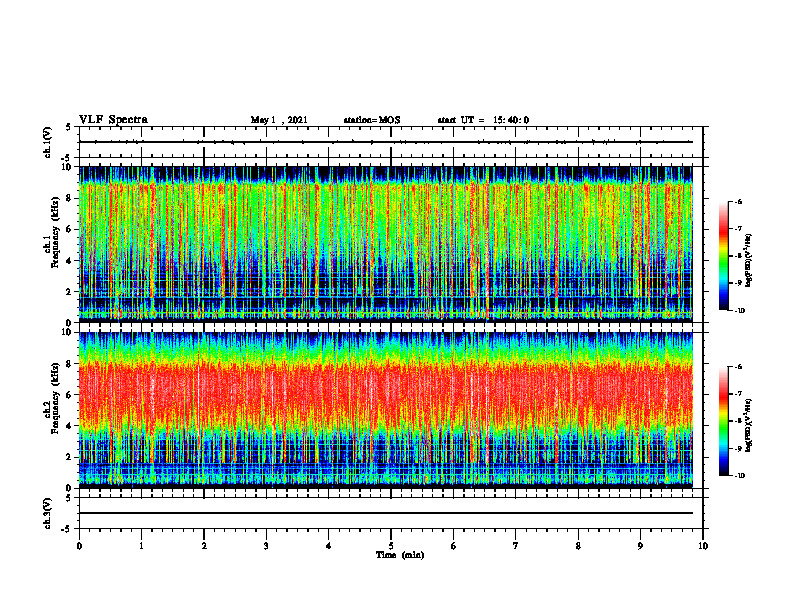Click the ch.2 frequency tick label '8'
Image resolution: width=792 pixels, height=612 pixels.
pyautogui.click(x=71, y=364)
